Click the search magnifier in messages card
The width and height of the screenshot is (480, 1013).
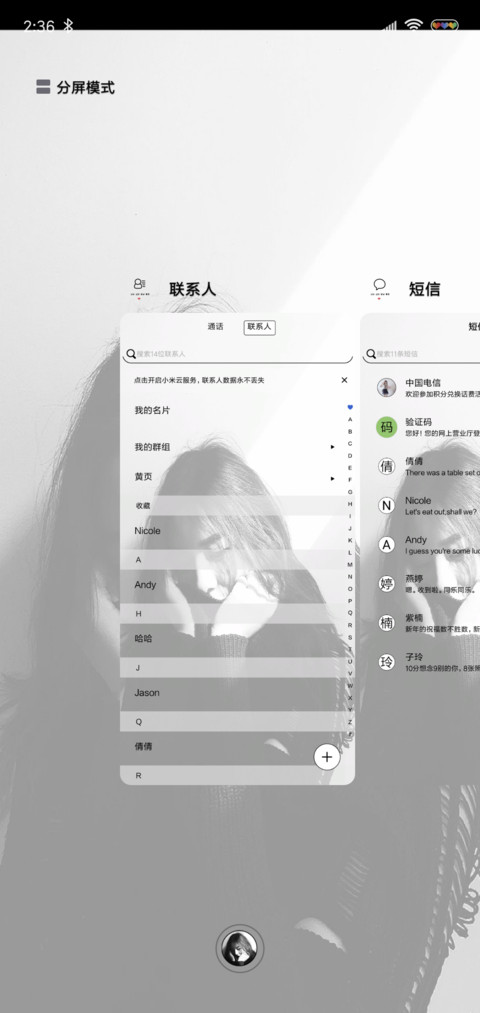(x=371, y=354)
